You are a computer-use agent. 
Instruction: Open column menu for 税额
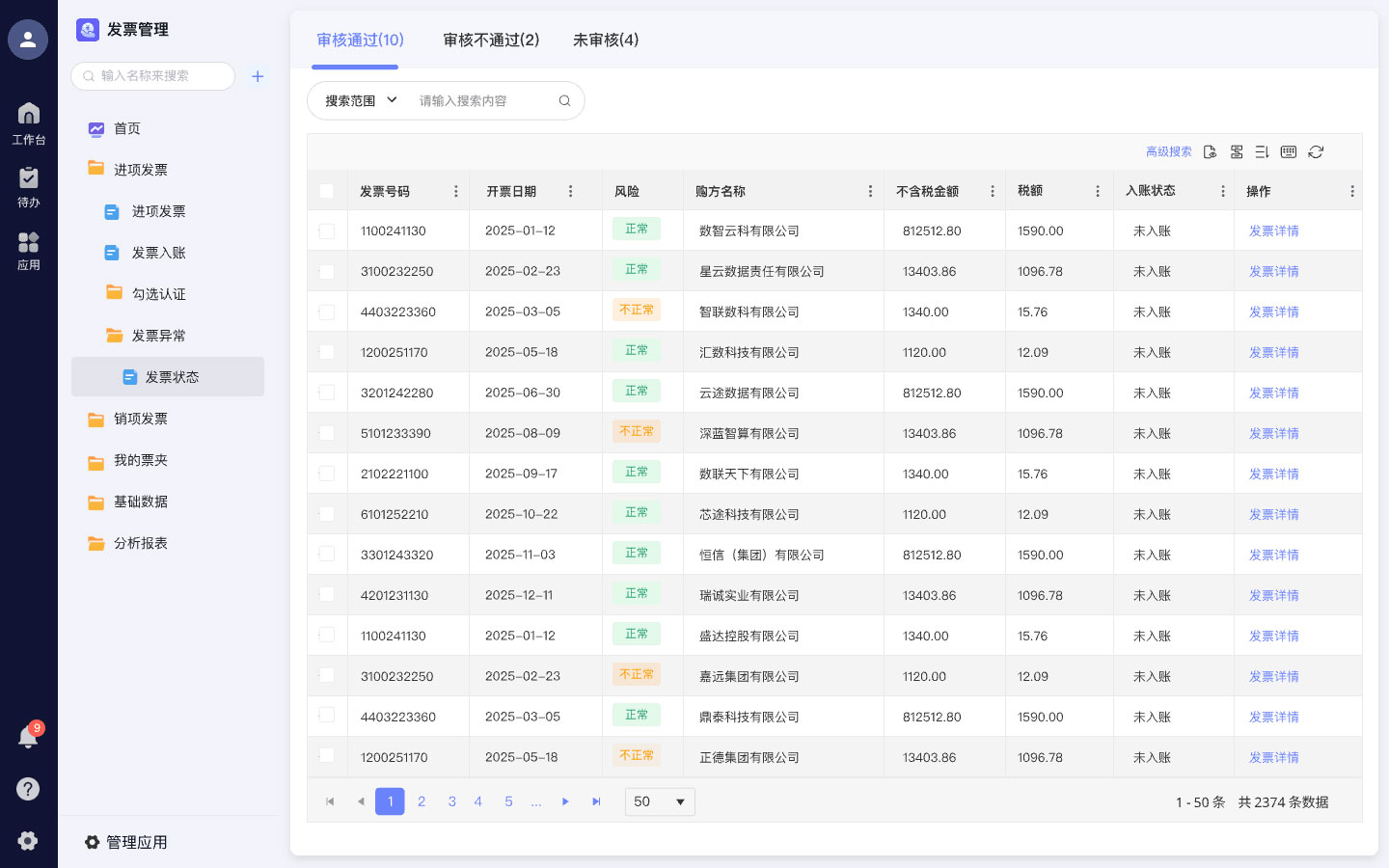(x=1098, y=191)
